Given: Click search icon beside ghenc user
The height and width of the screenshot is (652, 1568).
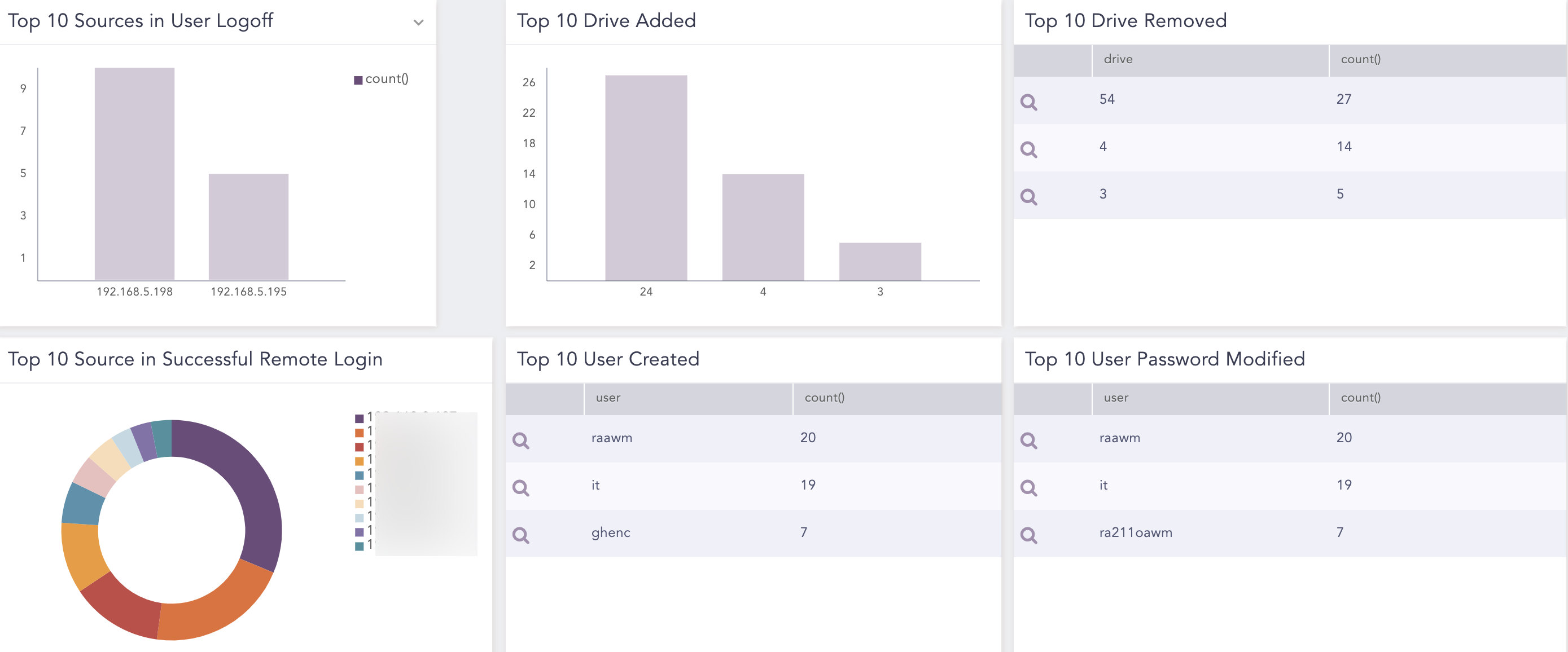Looking at the screenshot, I should [520, 535].
